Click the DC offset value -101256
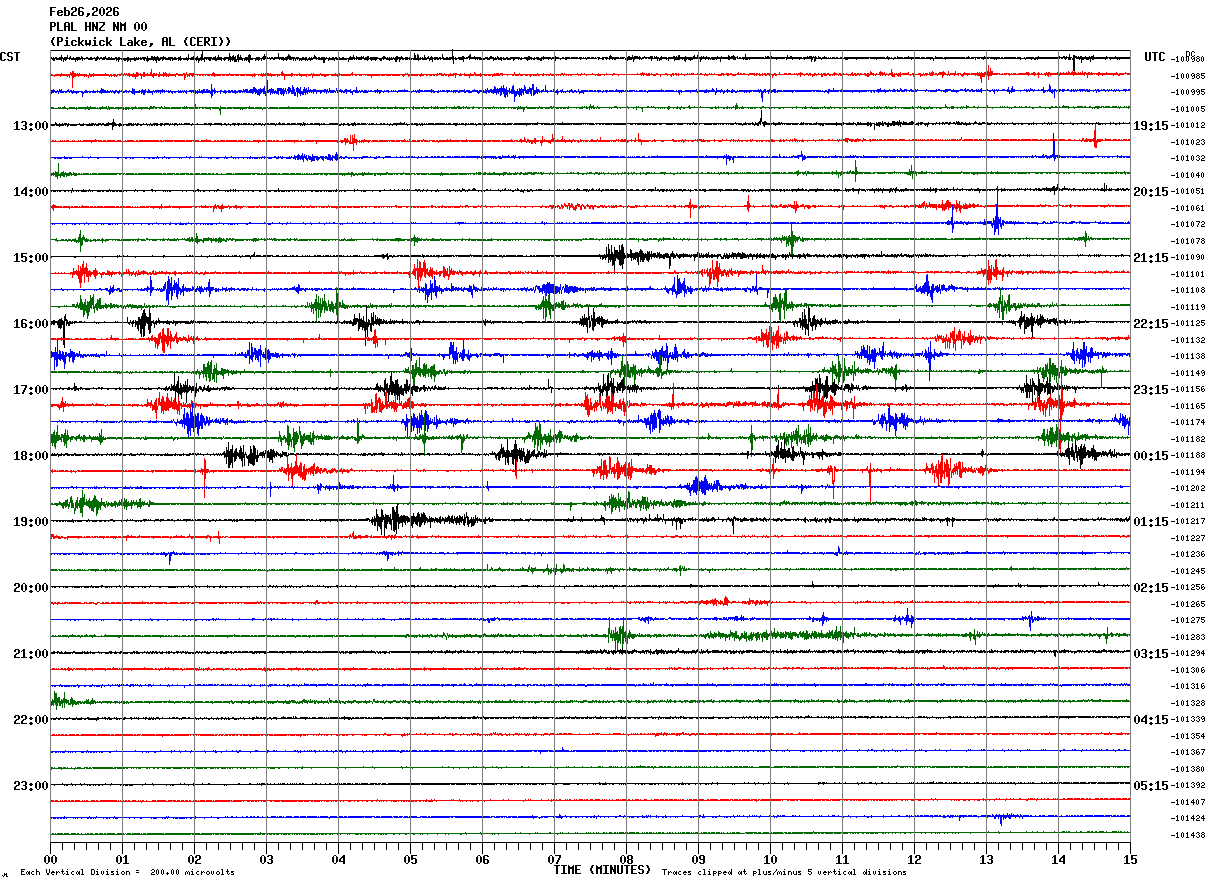The image size is (1210, 886). (x=1189, y=588)
